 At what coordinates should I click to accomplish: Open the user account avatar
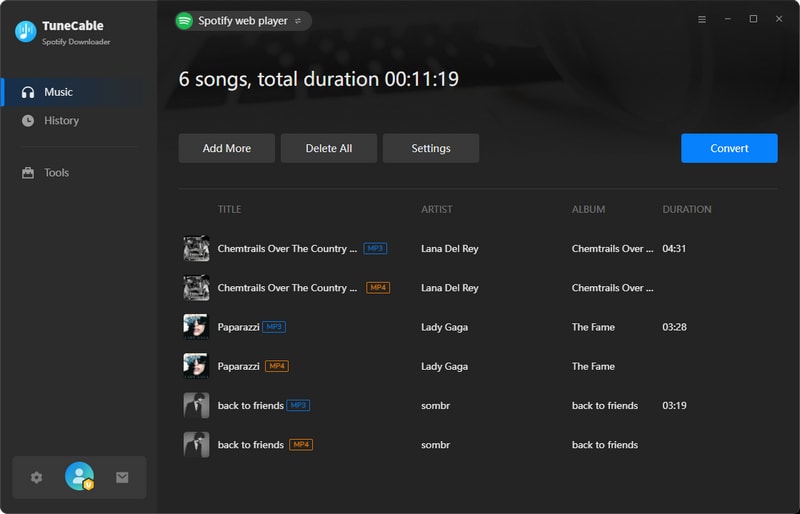[x=80, y=476]
